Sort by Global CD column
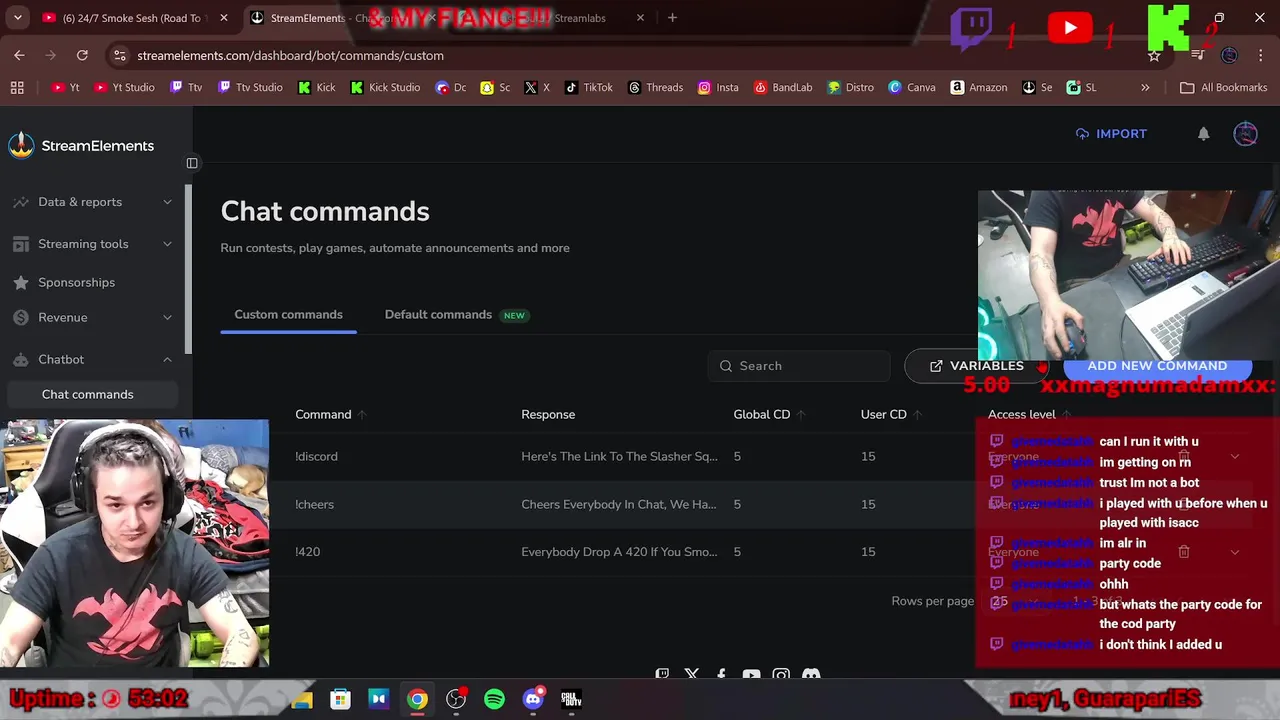Image resolution: width=1280 pixels, height=720 pixels. [769, 414]
